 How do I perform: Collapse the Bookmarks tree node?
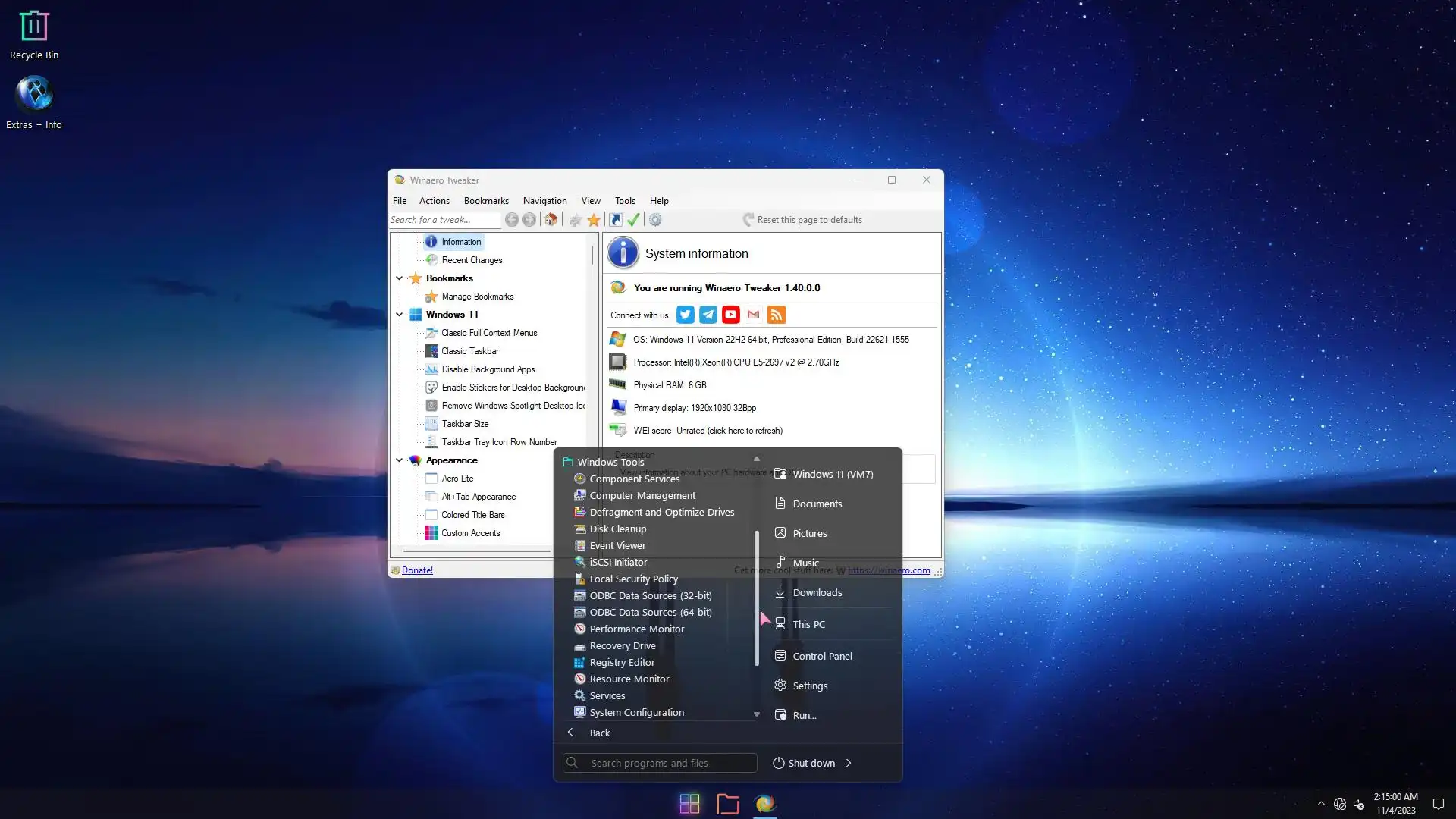tap(400, 278)
